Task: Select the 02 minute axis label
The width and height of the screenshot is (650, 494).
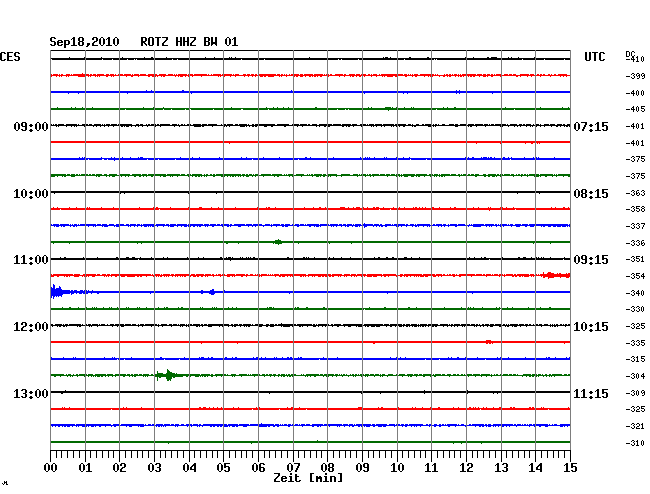Action: (119, 468)
